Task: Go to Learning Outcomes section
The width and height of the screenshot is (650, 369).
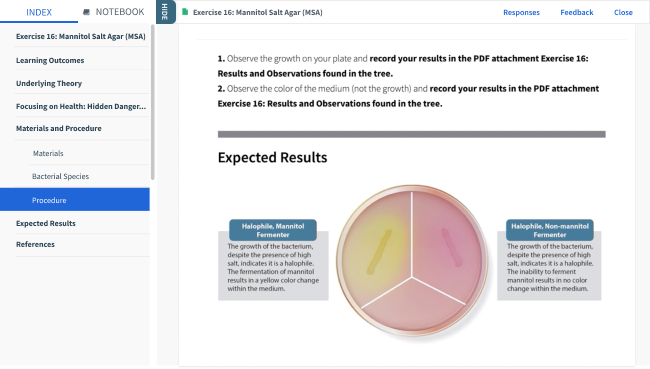Action: (50, 61)
